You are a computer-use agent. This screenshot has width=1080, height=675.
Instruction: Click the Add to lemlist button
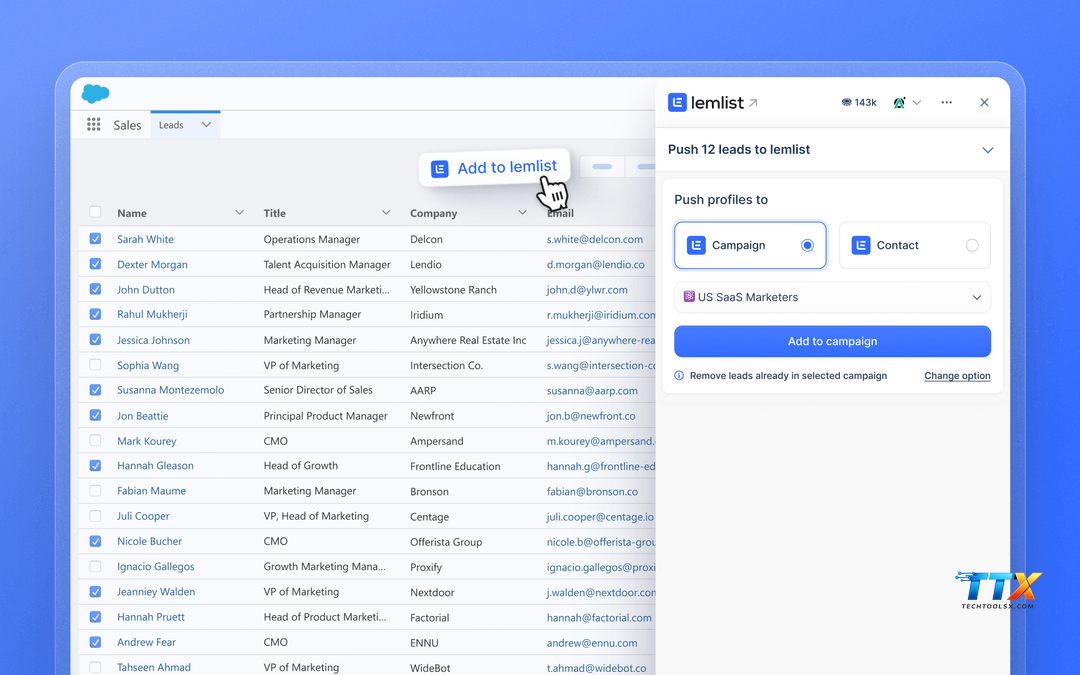tap(495, 167)
